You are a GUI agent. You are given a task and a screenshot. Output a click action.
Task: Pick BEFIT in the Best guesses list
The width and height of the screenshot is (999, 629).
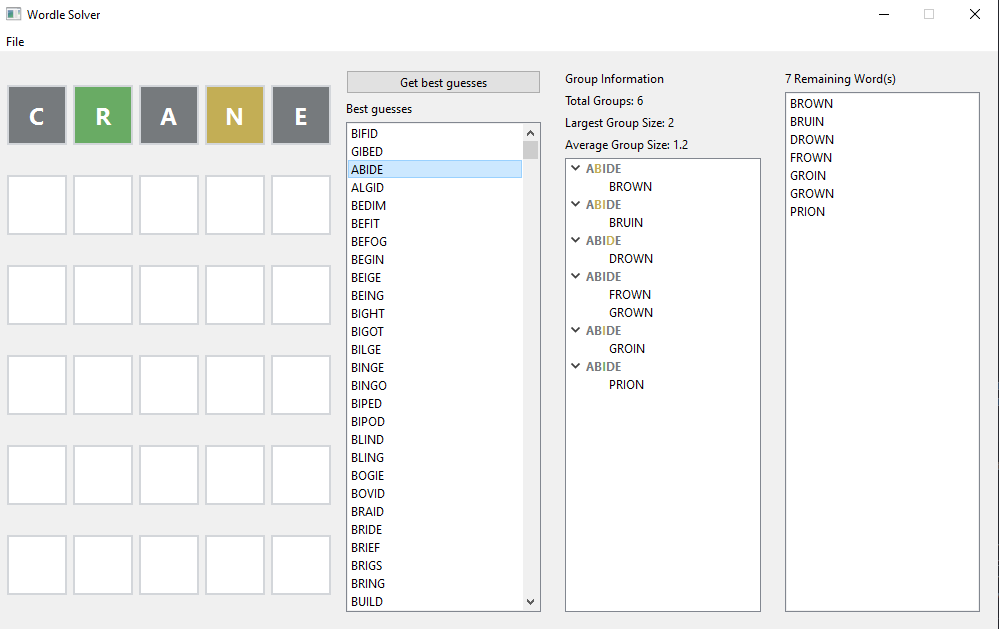click(435, 224)
